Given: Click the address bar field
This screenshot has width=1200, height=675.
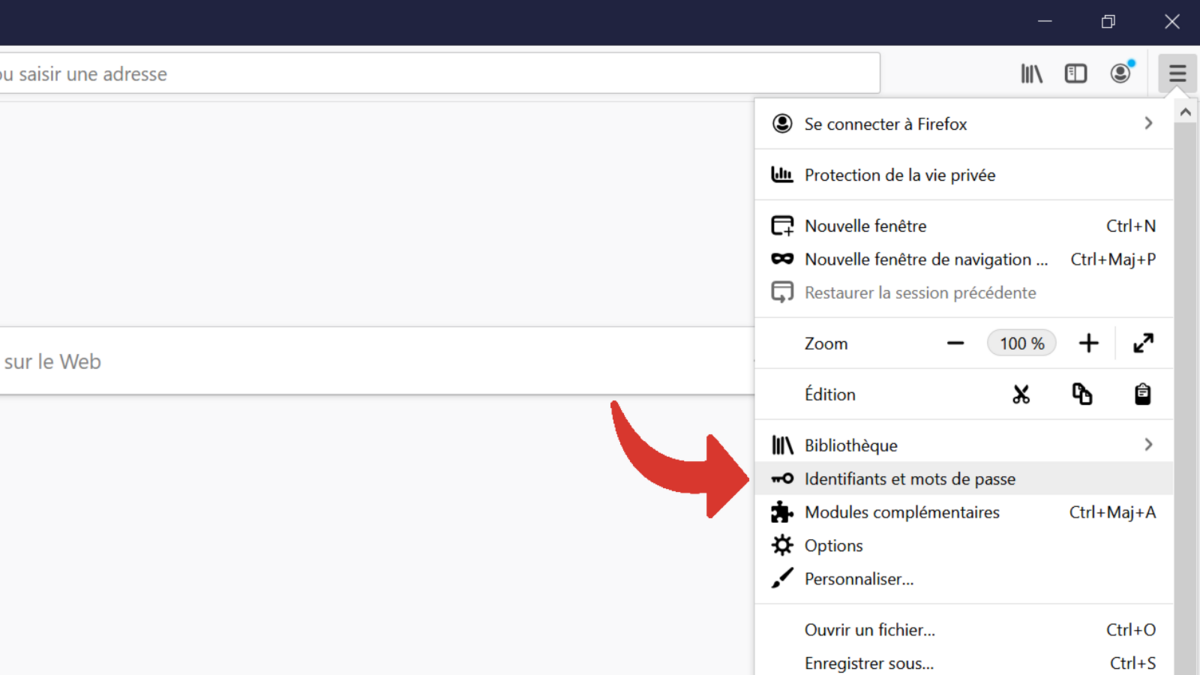Looking at the screenshot, I should pyautogui.click(x=438, y=74).
